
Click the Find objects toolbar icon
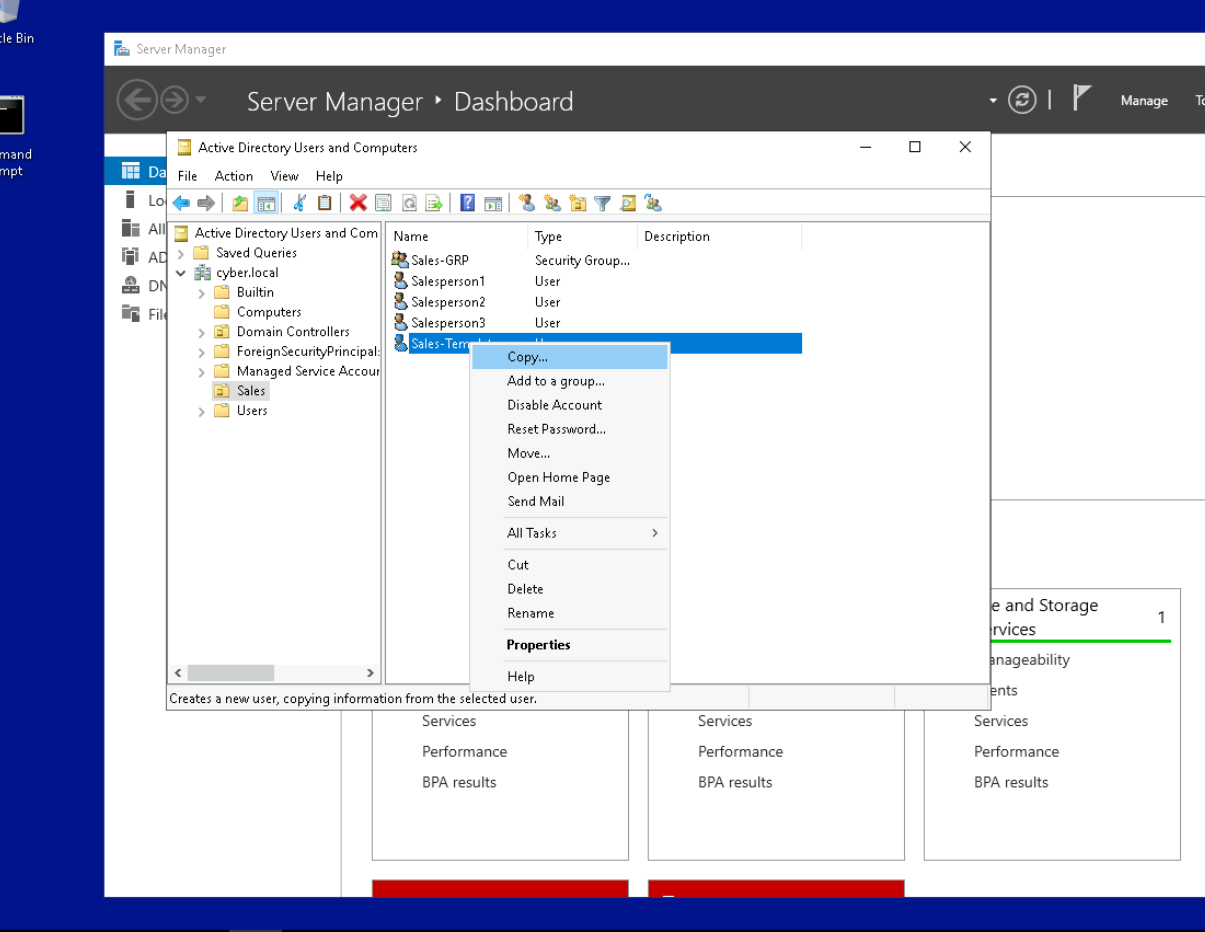click(x=628, y=203)
